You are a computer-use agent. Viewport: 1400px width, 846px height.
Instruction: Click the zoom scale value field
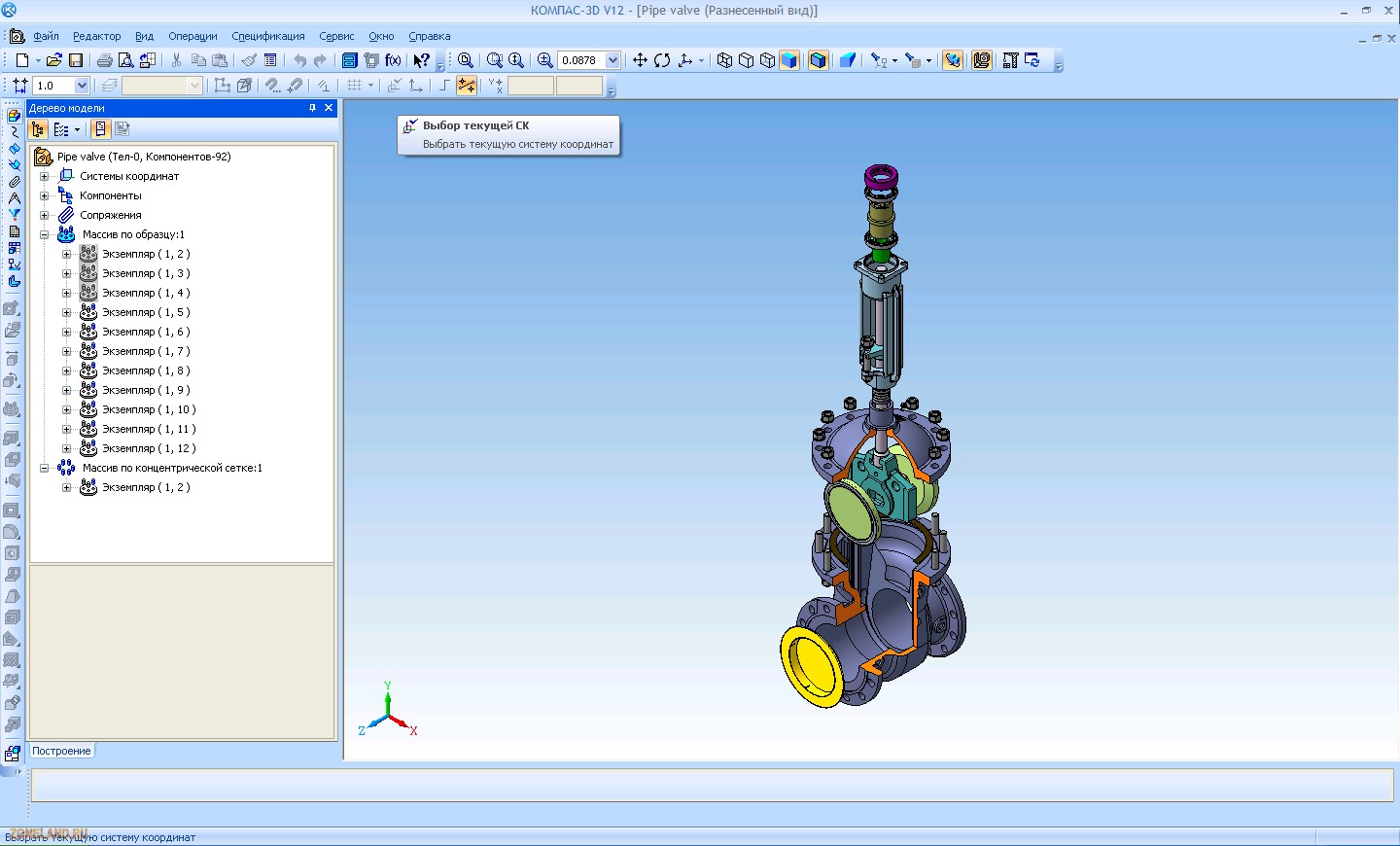(x=582, y=60)
